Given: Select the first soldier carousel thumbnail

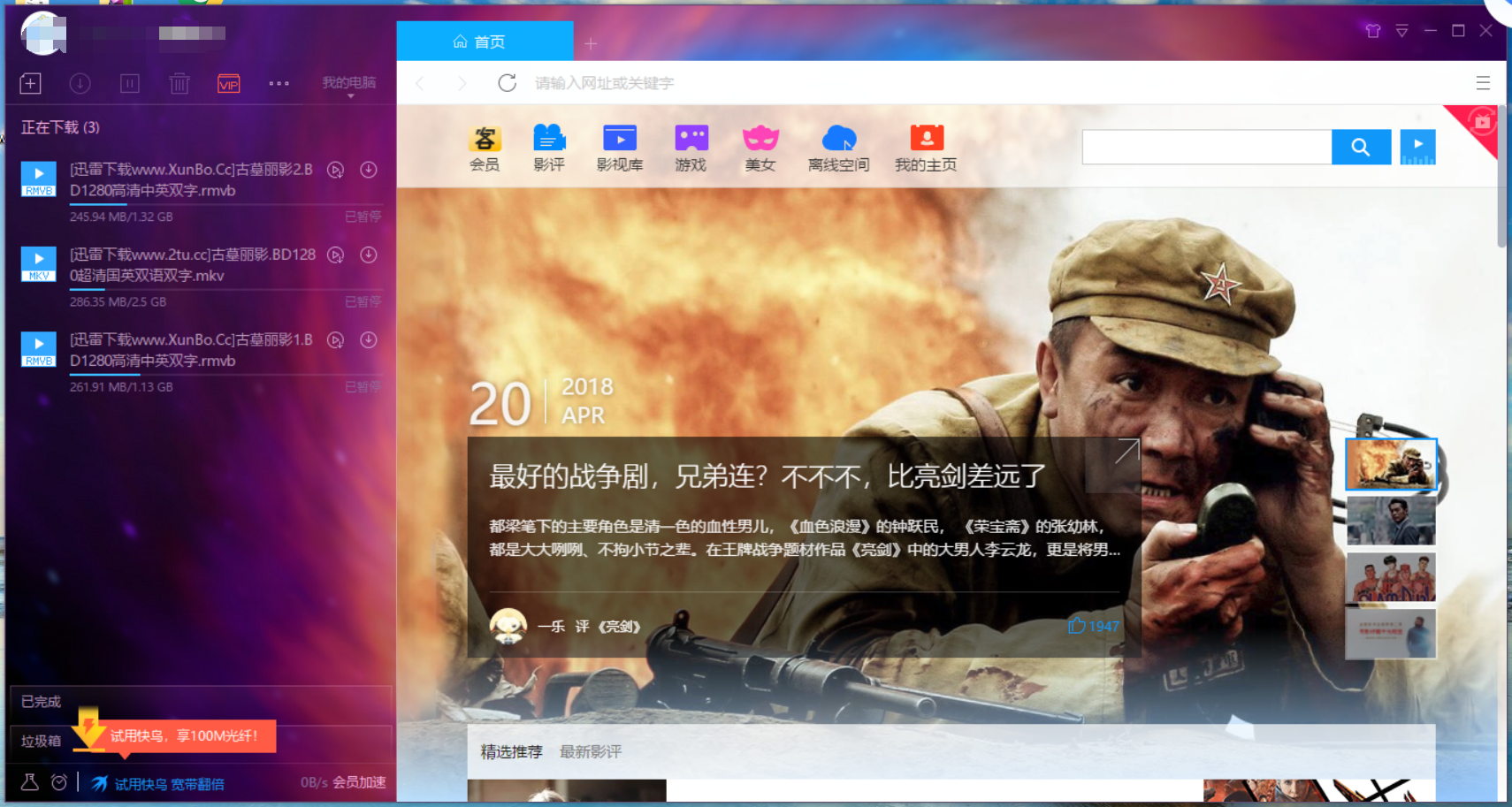Looking at the screenshot, I should 1391,464.
